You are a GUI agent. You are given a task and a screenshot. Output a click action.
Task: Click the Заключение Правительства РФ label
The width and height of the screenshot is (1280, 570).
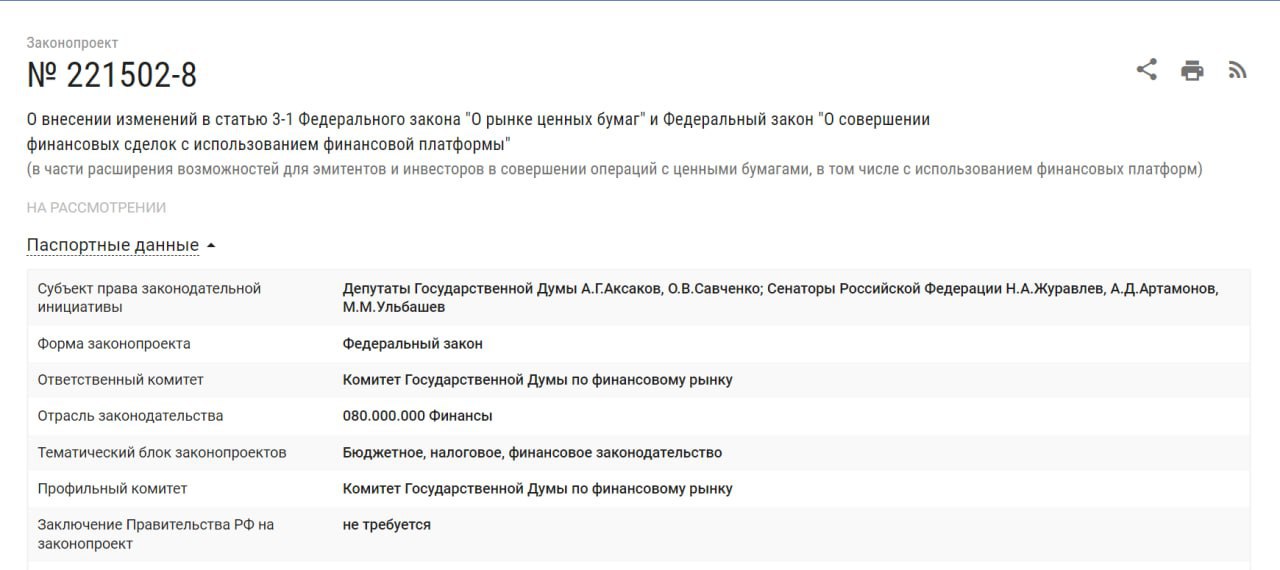point(155,534)
